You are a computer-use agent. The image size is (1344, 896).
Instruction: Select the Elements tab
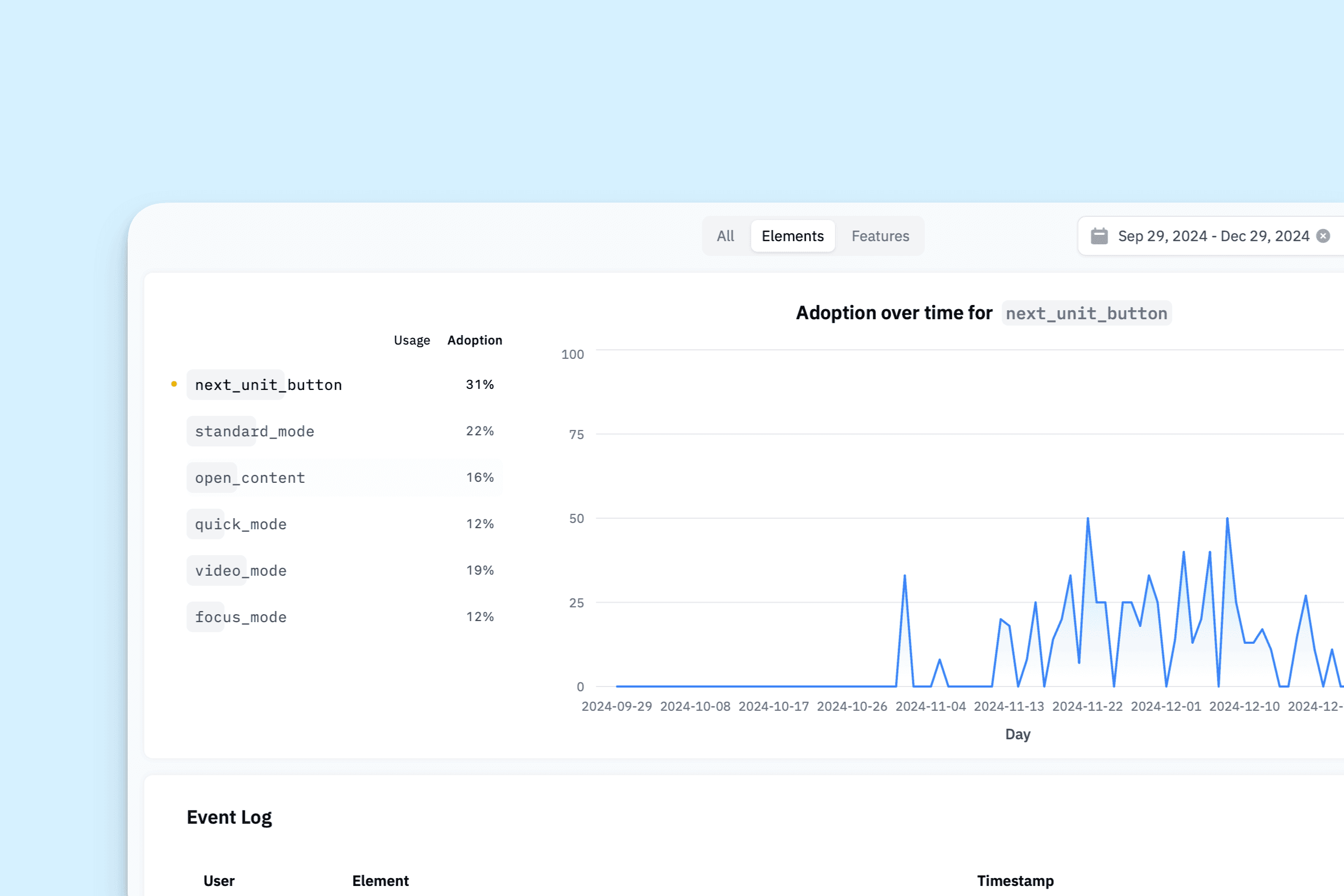point(792,236)
